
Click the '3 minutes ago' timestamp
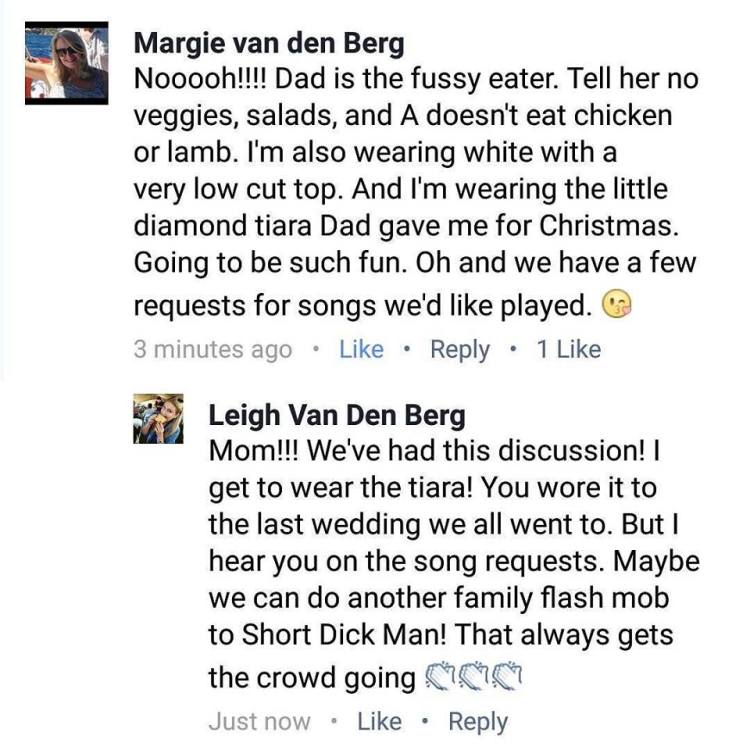pyautogui.click(x=212, y=349)
